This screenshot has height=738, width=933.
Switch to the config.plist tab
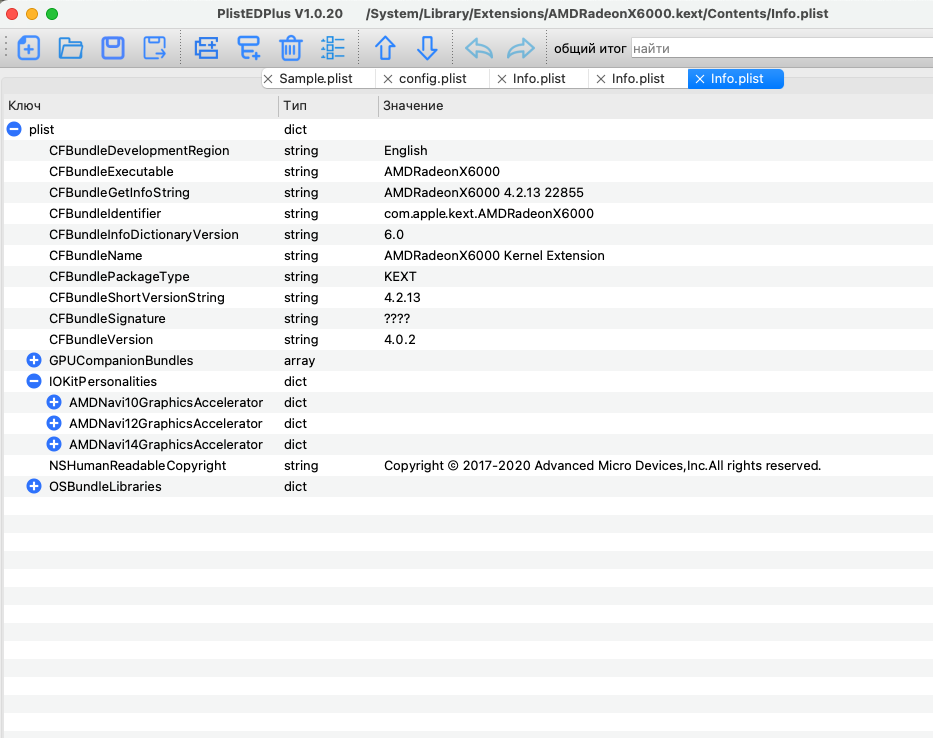coord(433,79)
